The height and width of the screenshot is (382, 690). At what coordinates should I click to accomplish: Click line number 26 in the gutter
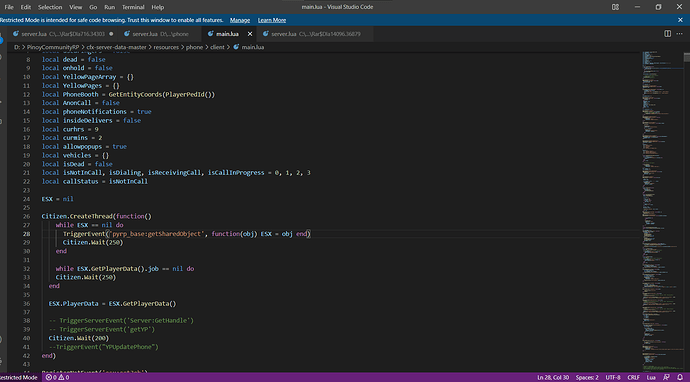point(26,216)
